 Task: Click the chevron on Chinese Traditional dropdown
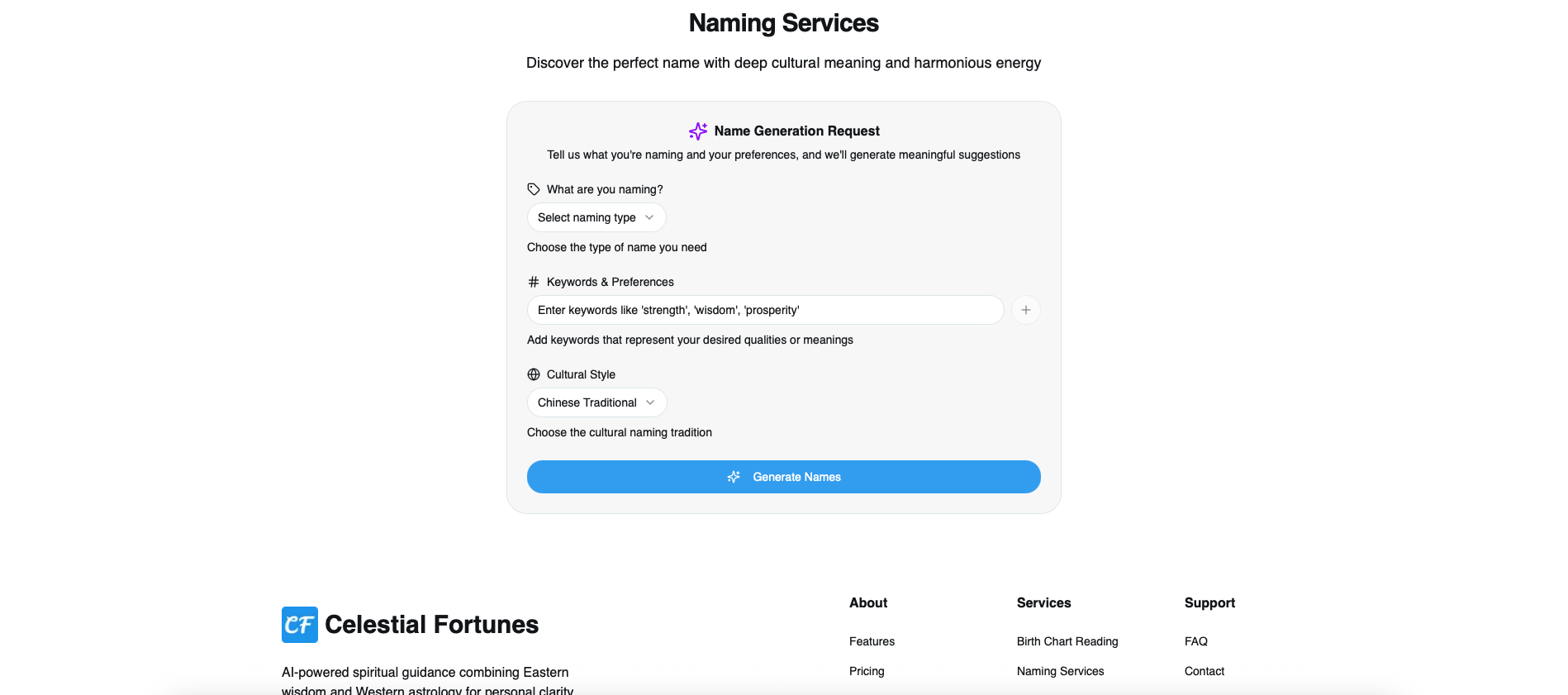(650, 402)
